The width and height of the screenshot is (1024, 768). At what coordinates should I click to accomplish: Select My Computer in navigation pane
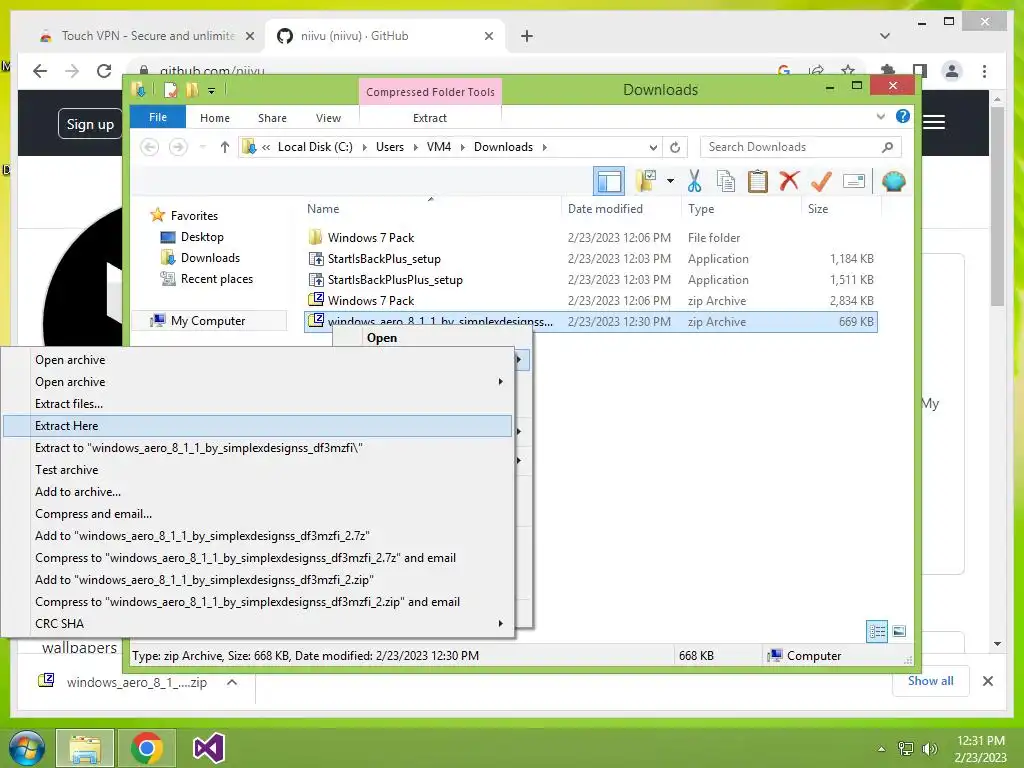(208, 321)
